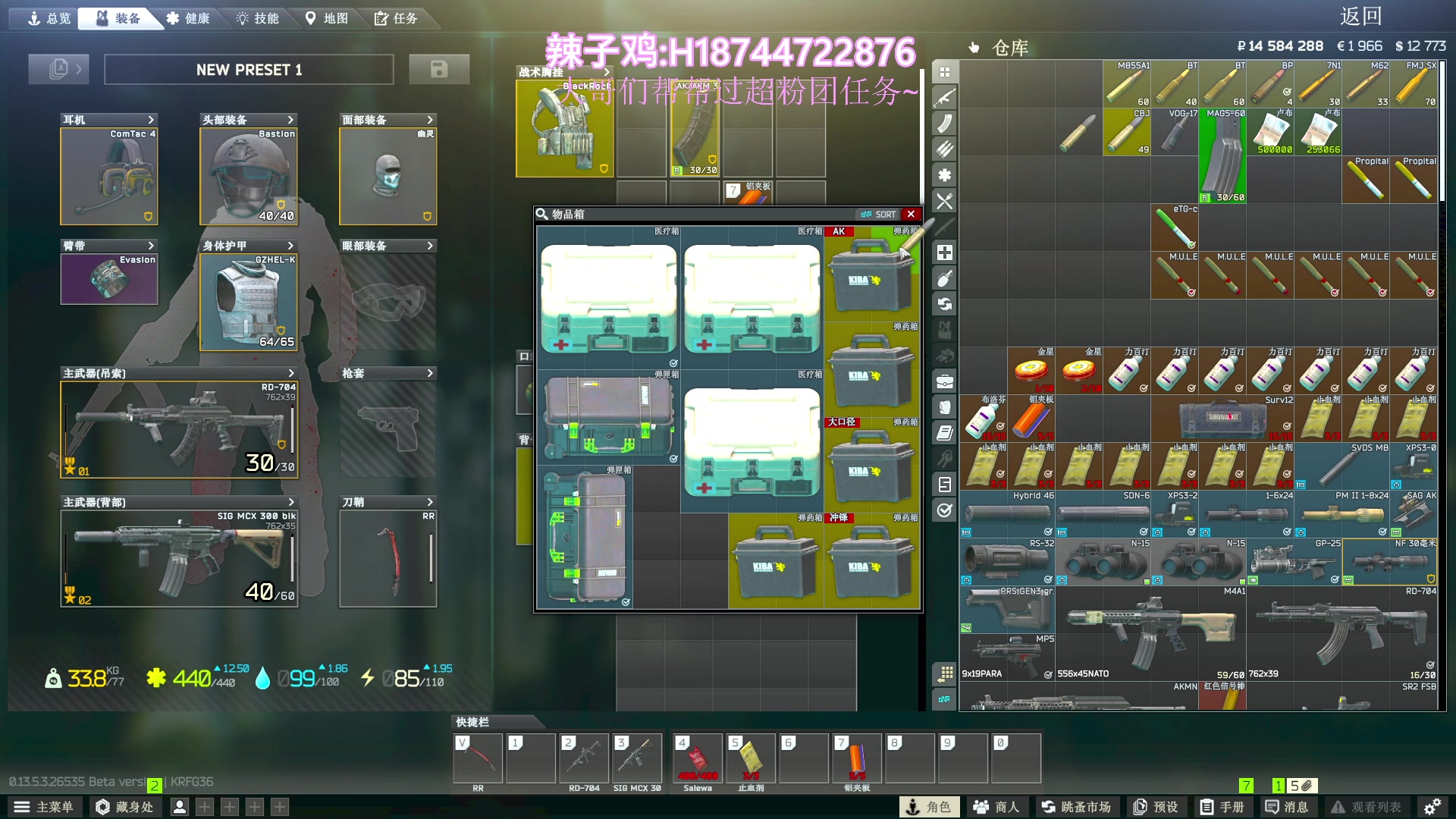Viewport: 1456px width, 819px height.
Task: Select the 装备 tab
Action: click(119, 18)
